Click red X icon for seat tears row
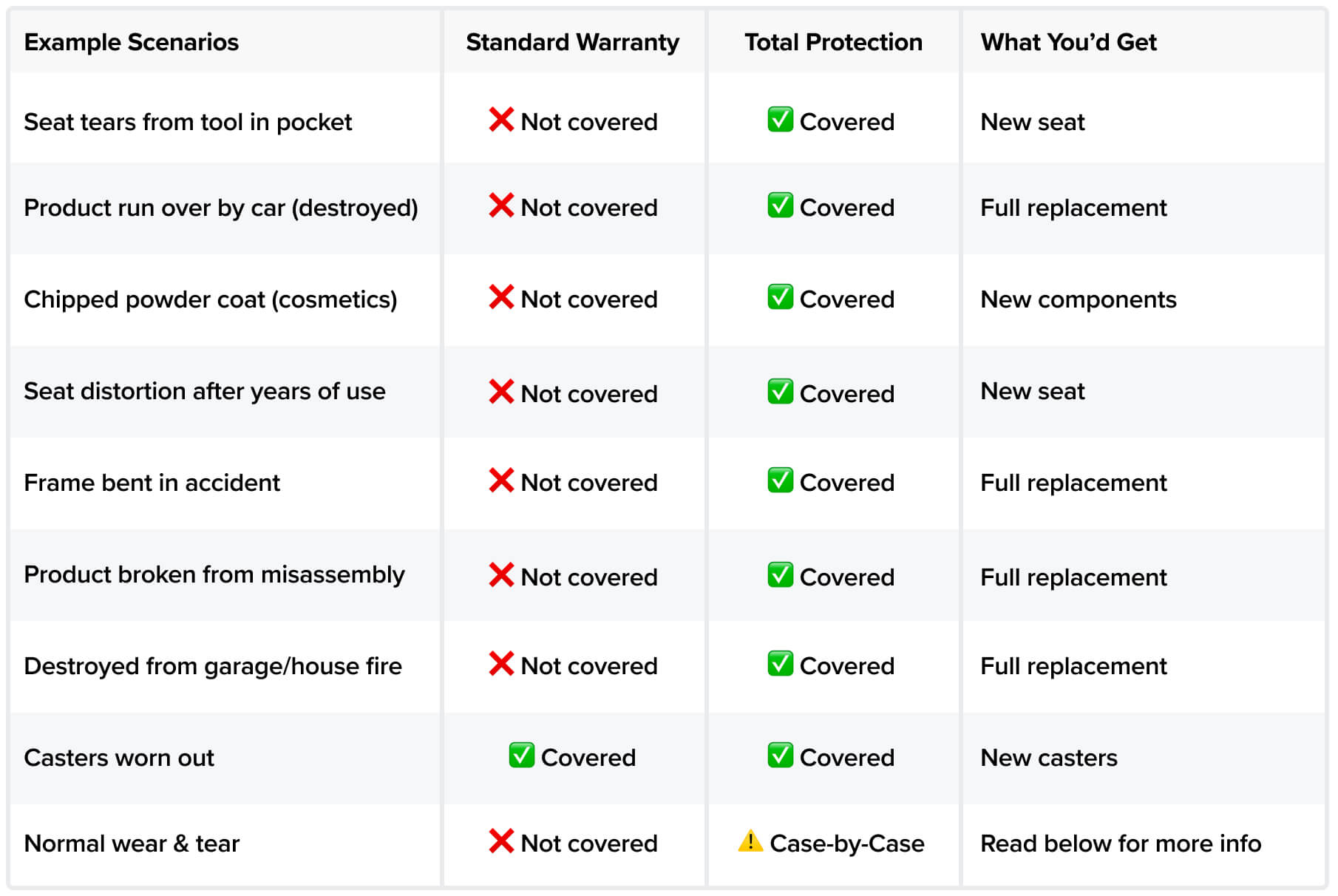 pos(501,120)
